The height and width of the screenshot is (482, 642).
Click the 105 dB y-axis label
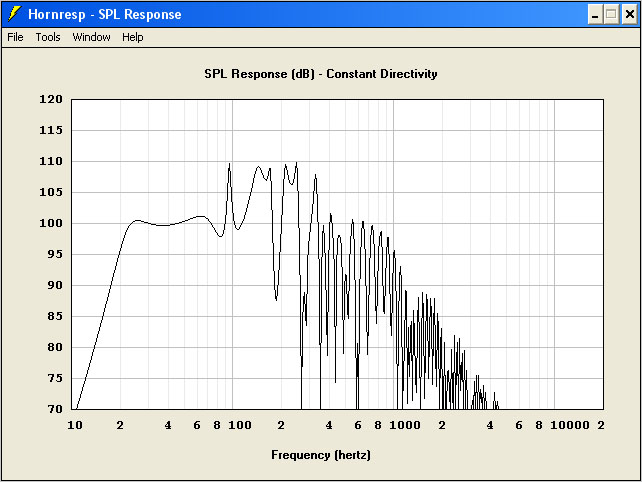(x=51, y=192)
